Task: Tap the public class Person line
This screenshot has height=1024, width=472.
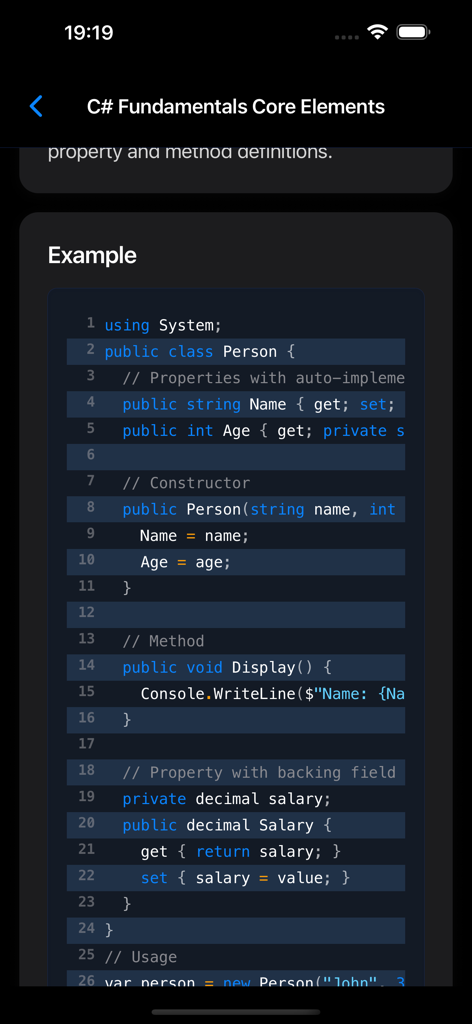Action: [236, 351]
